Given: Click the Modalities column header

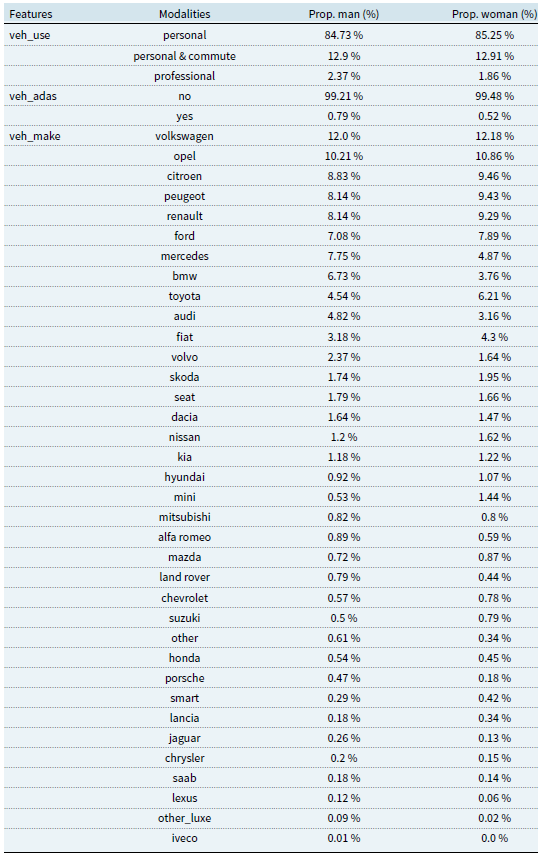Looking at the screenshot, I should click(x=184, y=14).
